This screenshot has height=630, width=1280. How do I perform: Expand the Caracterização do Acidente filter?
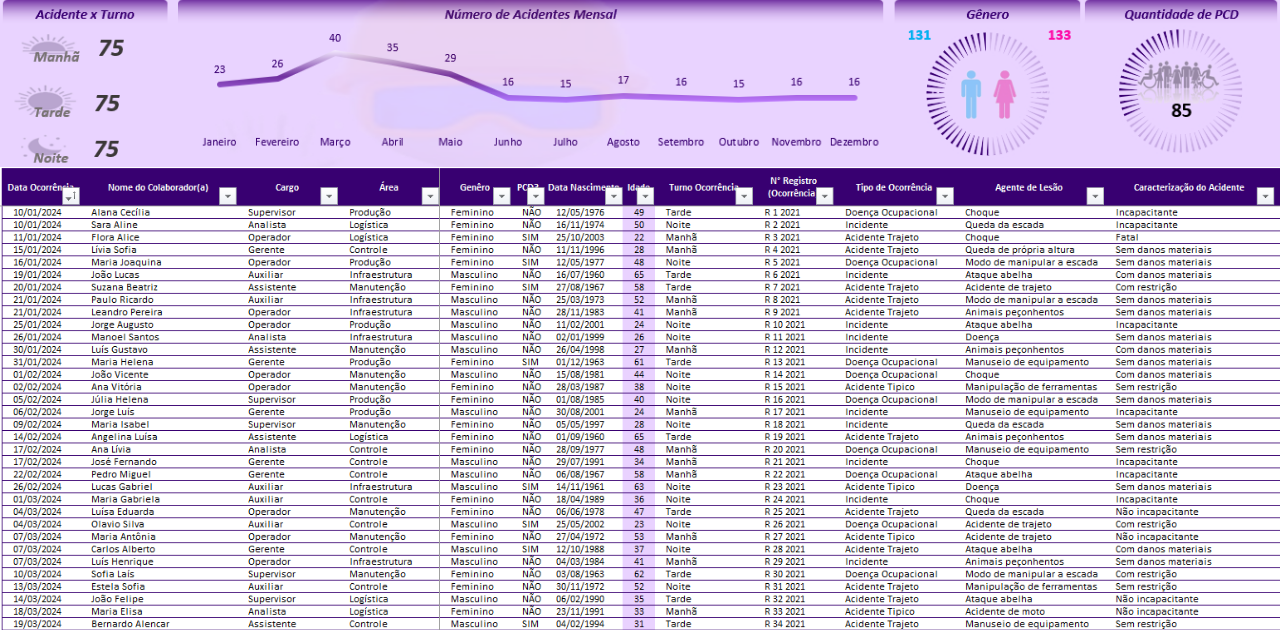[1264, 197]
